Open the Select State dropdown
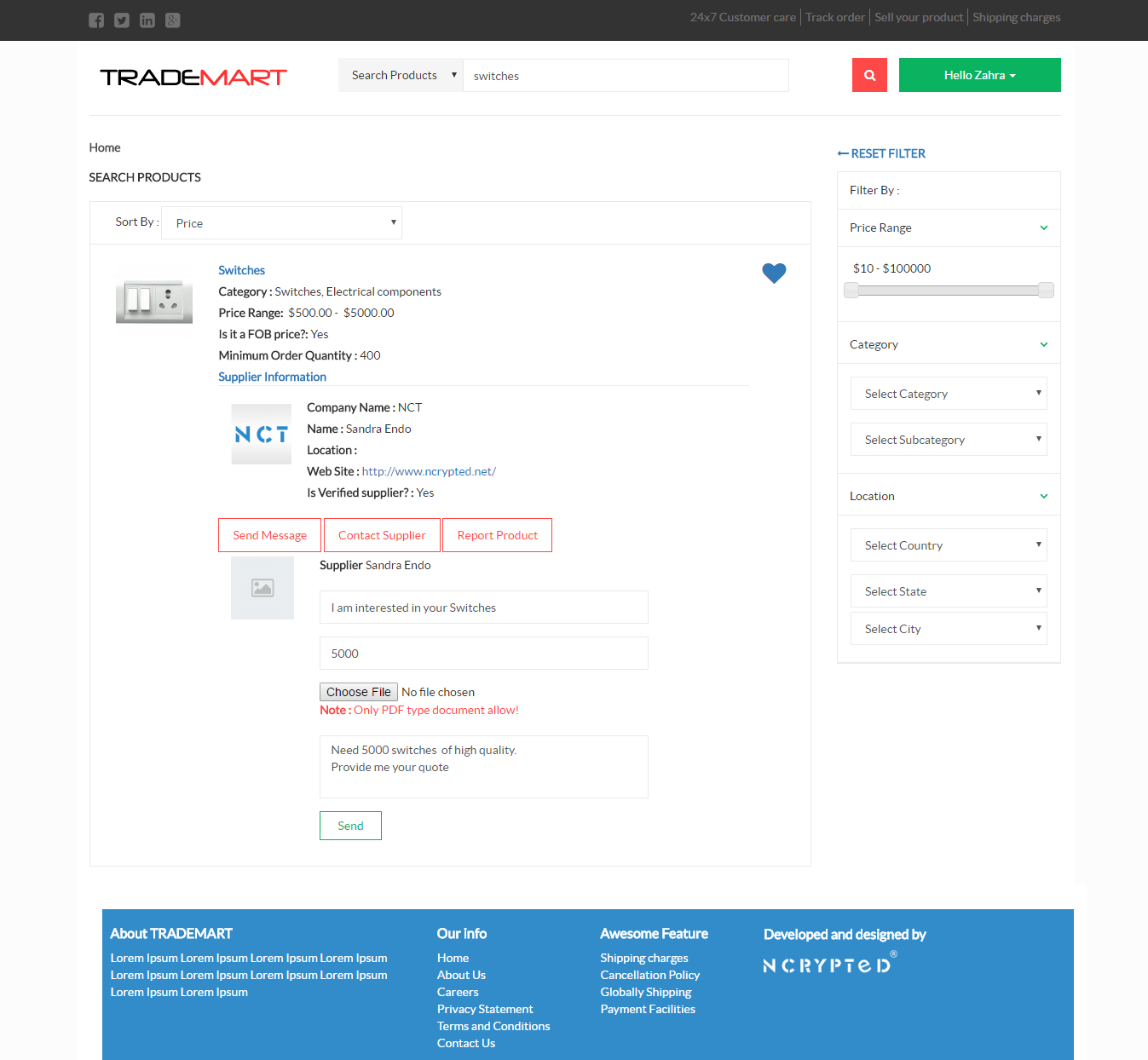The height and width of the screenshot is (1060, 1148). [x=949, y=591]
